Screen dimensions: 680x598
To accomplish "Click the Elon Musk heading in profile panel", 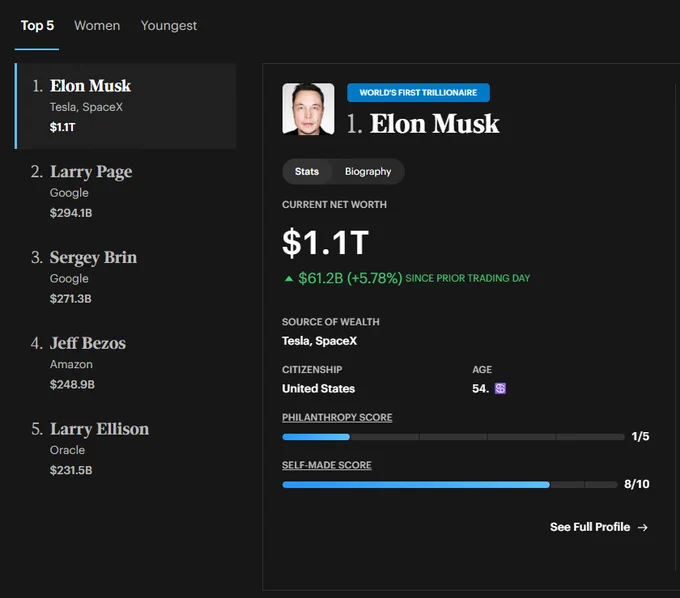I will coord(435,124).
